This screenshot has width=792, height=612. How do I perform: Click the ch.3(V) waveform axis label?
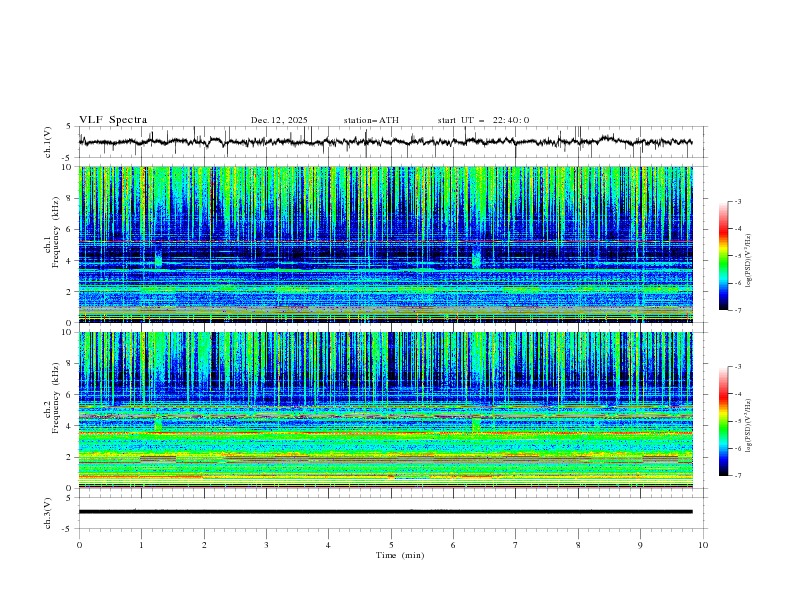point(49,512)
